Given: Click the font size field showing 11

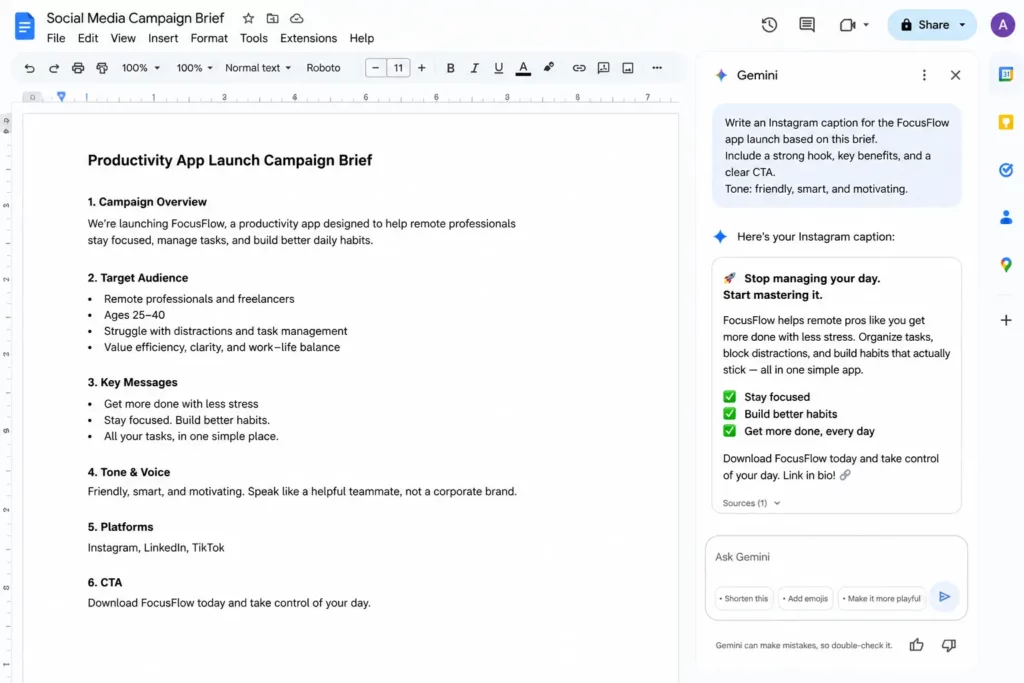Looking at the screenshot, I should [x=398, y=68].
